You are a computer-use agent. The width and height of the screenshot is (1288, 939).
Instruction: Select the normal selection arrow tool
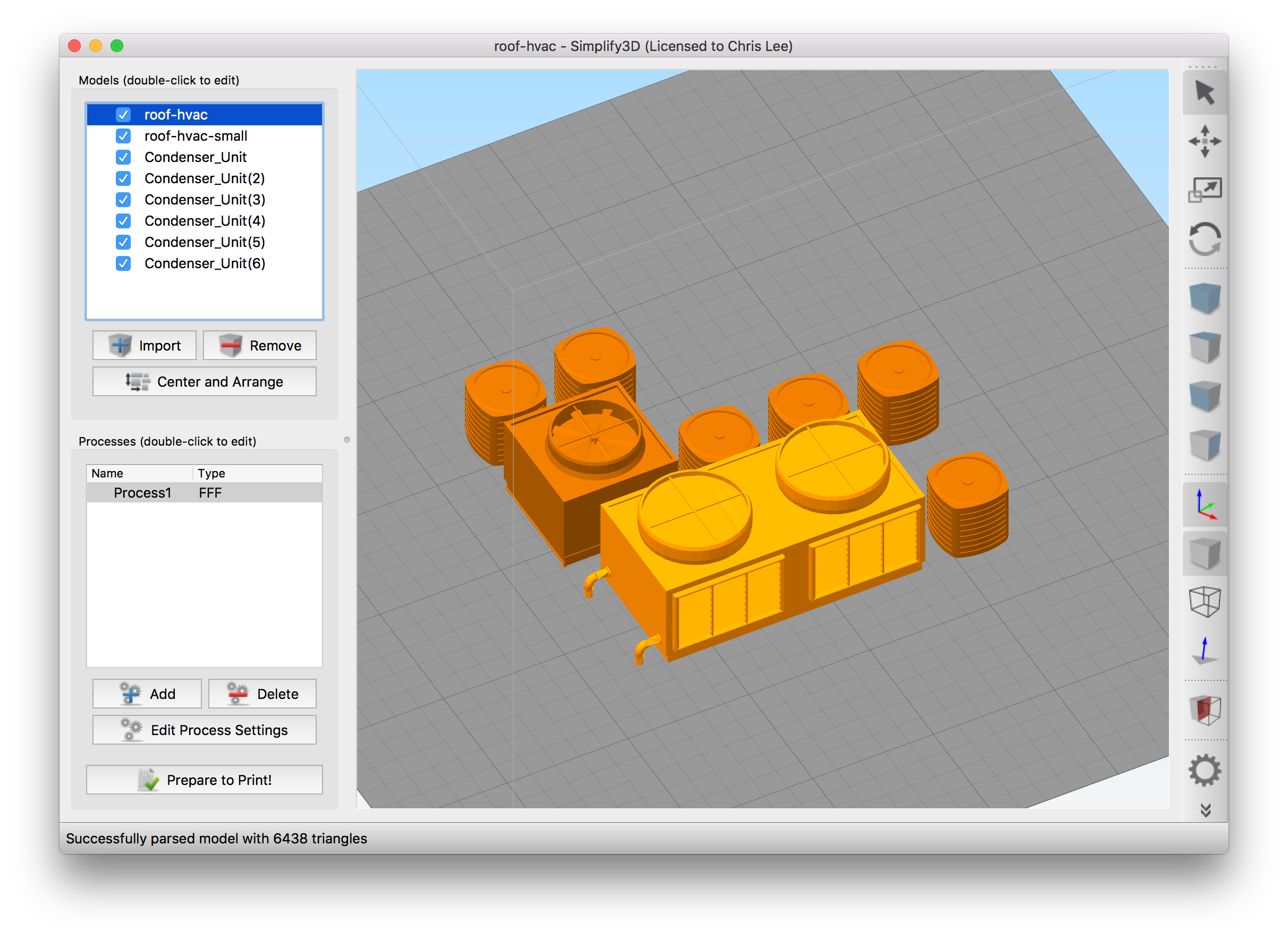(1205, 92)
